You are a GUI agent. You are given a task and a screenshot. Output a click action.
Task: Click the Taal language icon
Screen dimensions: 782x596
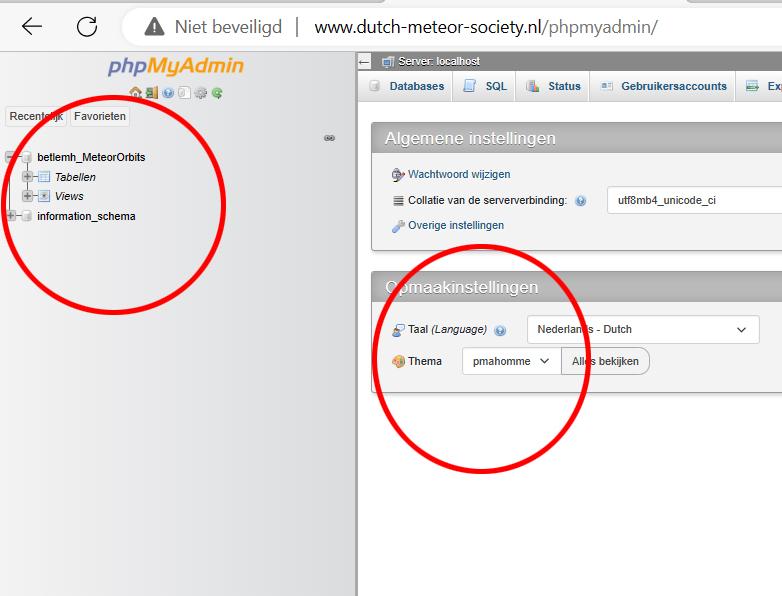398,330
